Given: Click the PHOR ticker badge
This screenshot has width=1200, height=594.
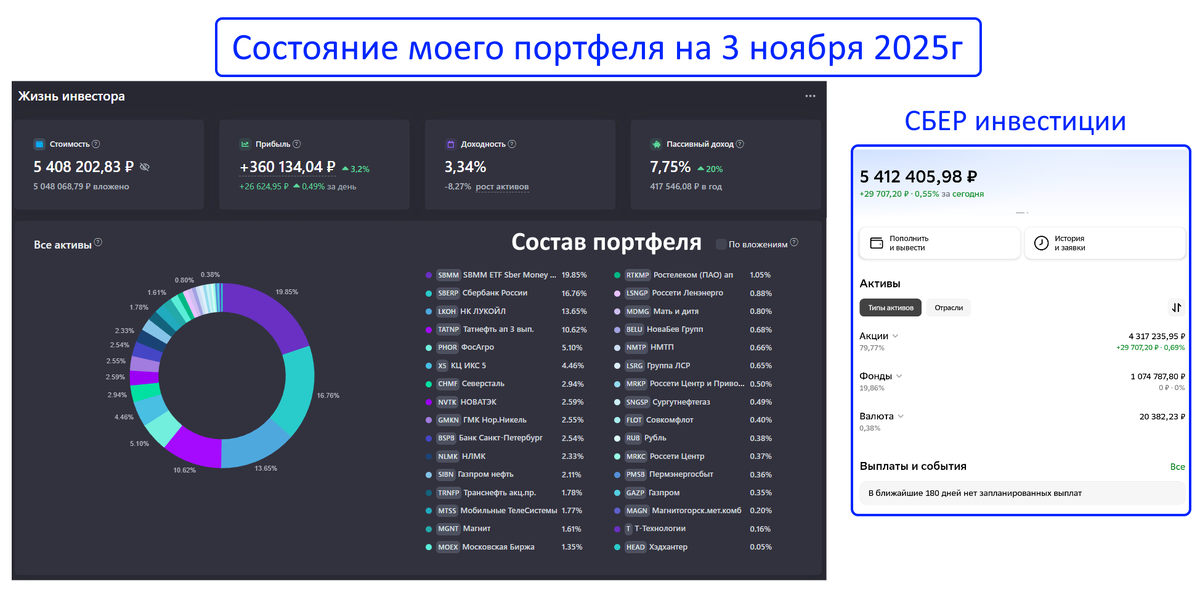Looking at the screenshot, I should click(x=448, y=347).
